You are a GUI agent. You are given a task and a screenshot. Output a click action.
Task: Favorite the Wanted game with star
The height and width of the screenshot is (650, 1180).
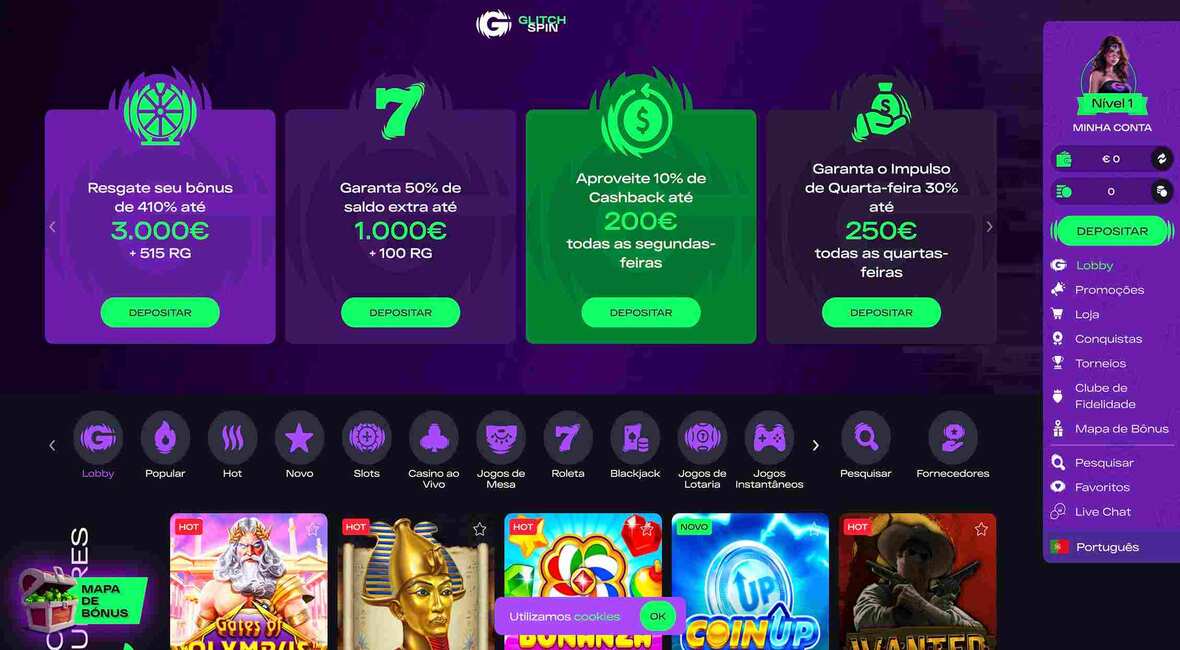tap(981, 529)
